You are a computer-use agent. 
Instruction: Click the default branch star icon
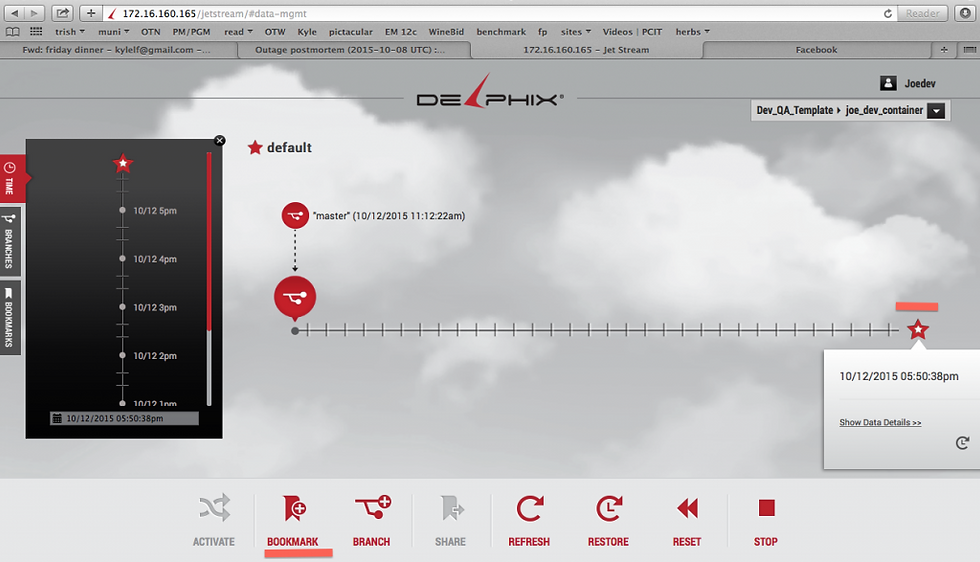tap(254, 148)
